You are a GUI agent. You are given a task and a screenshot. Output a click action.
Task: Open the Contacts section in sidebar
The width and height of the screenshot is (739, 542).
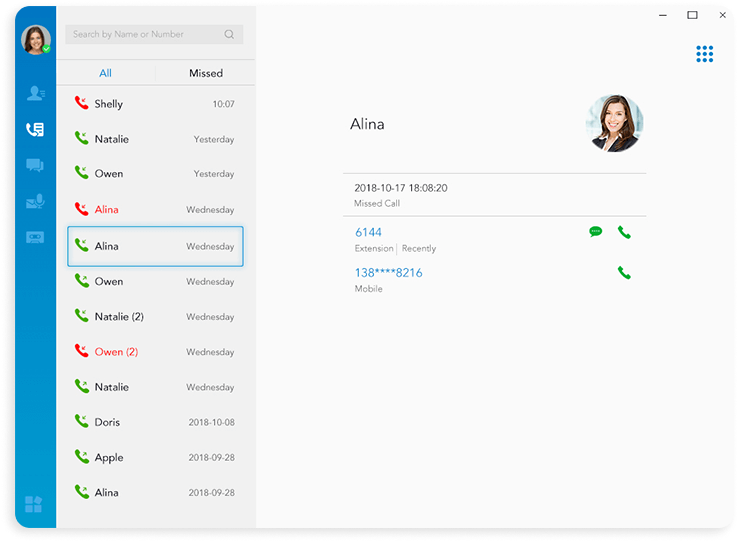pos(35,93)
